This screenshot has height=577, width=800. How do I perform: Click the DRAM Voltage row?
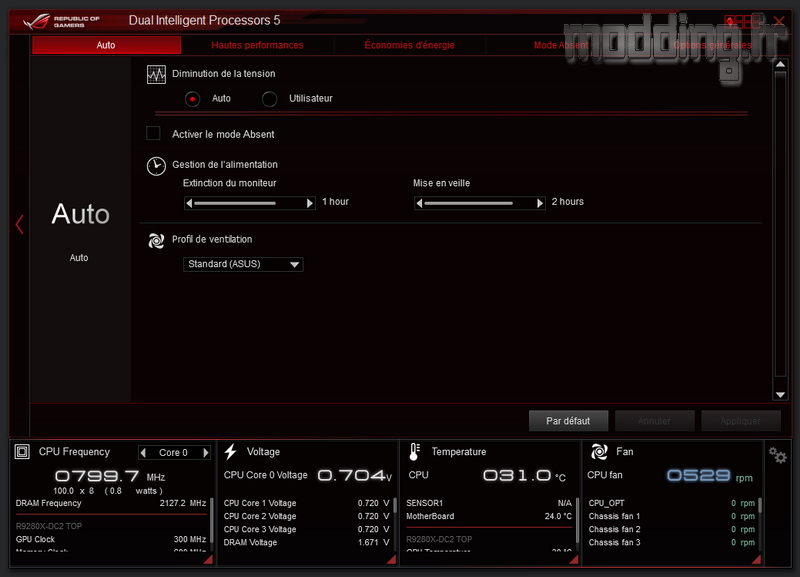coord(306,542)
